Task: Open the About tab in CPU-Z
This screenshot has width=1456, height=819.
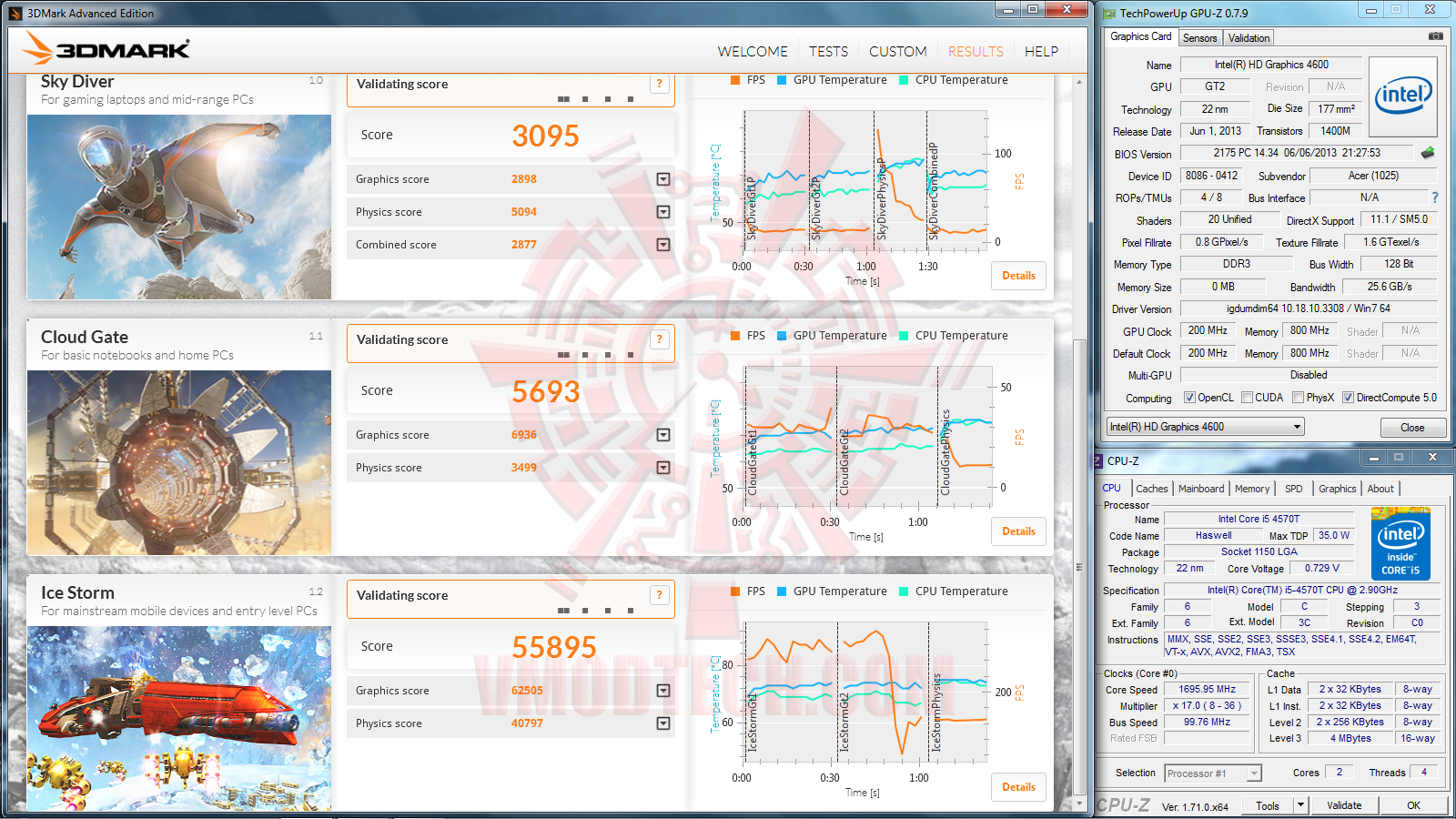Action: tap(1380, 489)
